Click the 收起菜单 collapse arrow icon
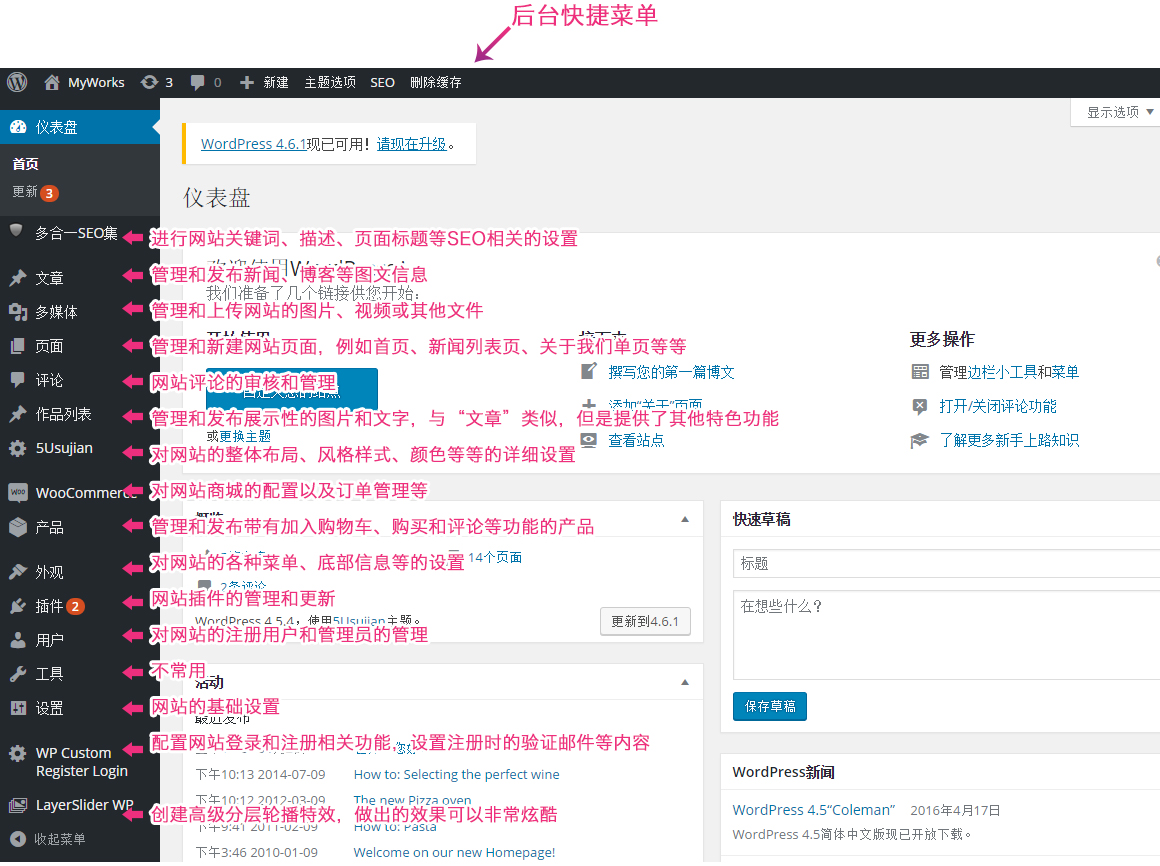The image size is (1160, 866). (18, 839)
